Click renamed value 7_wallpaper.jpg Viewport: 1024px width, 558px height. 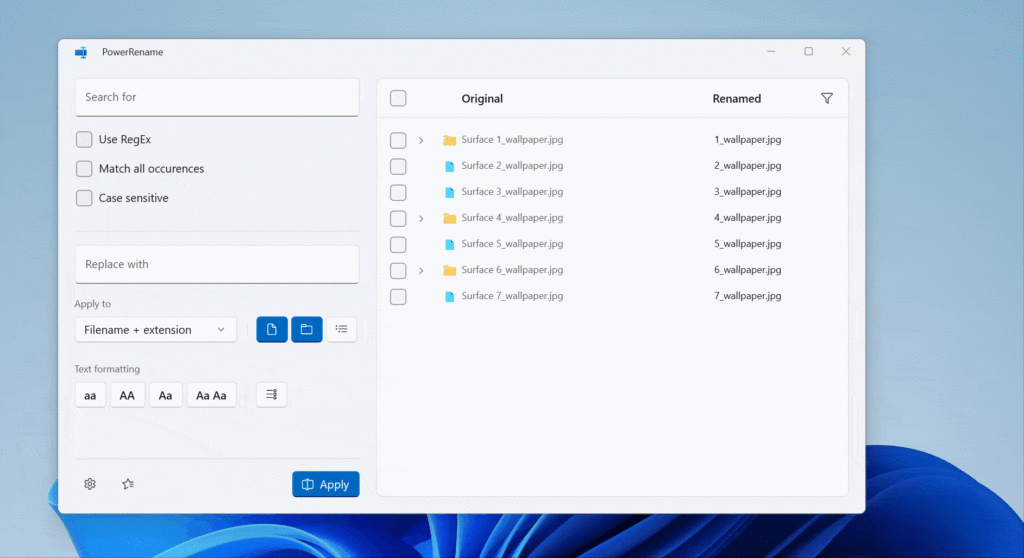tap(747, 296)
